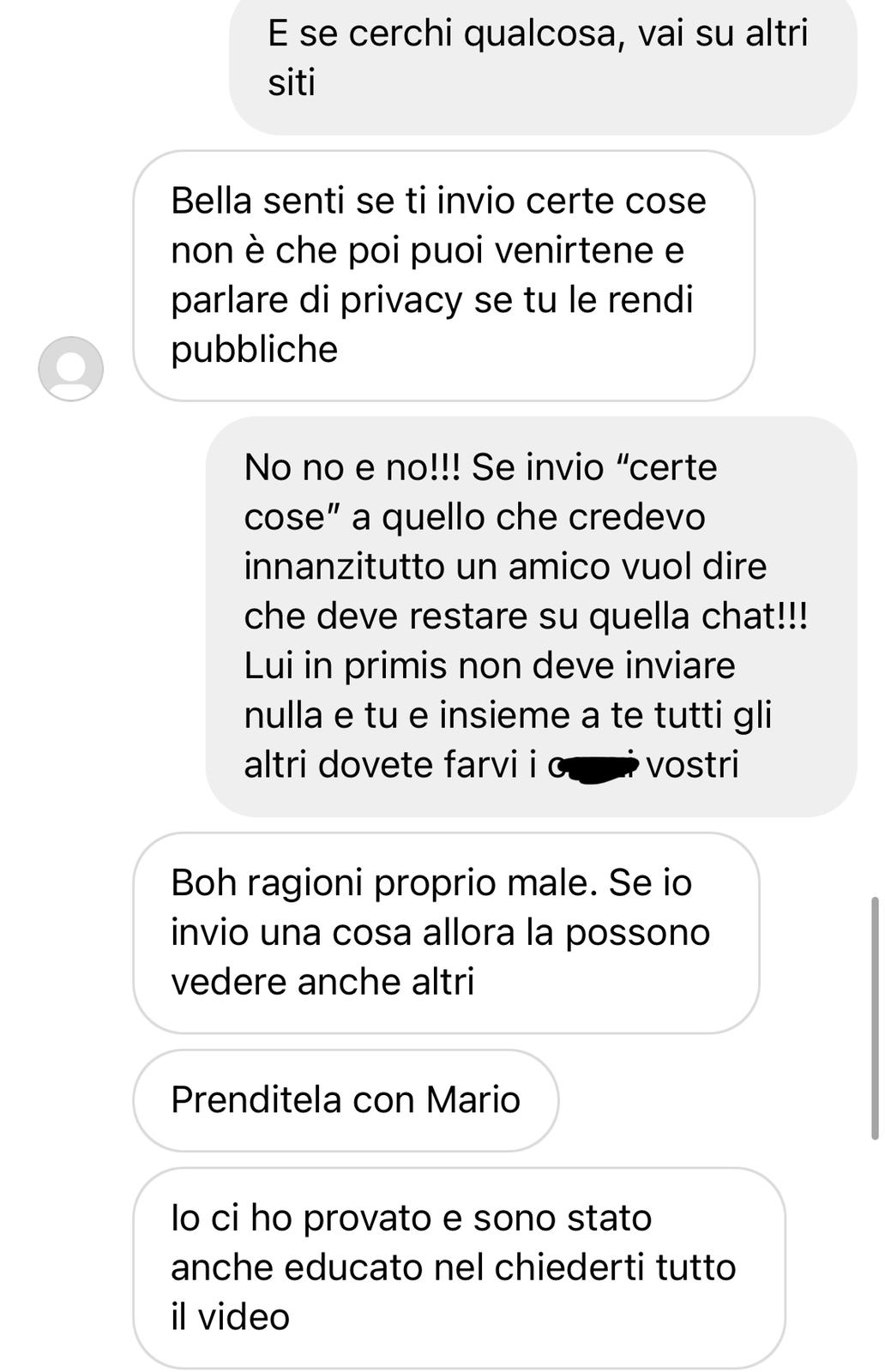Tap the sender's gray profile avatar

(71, 369)
